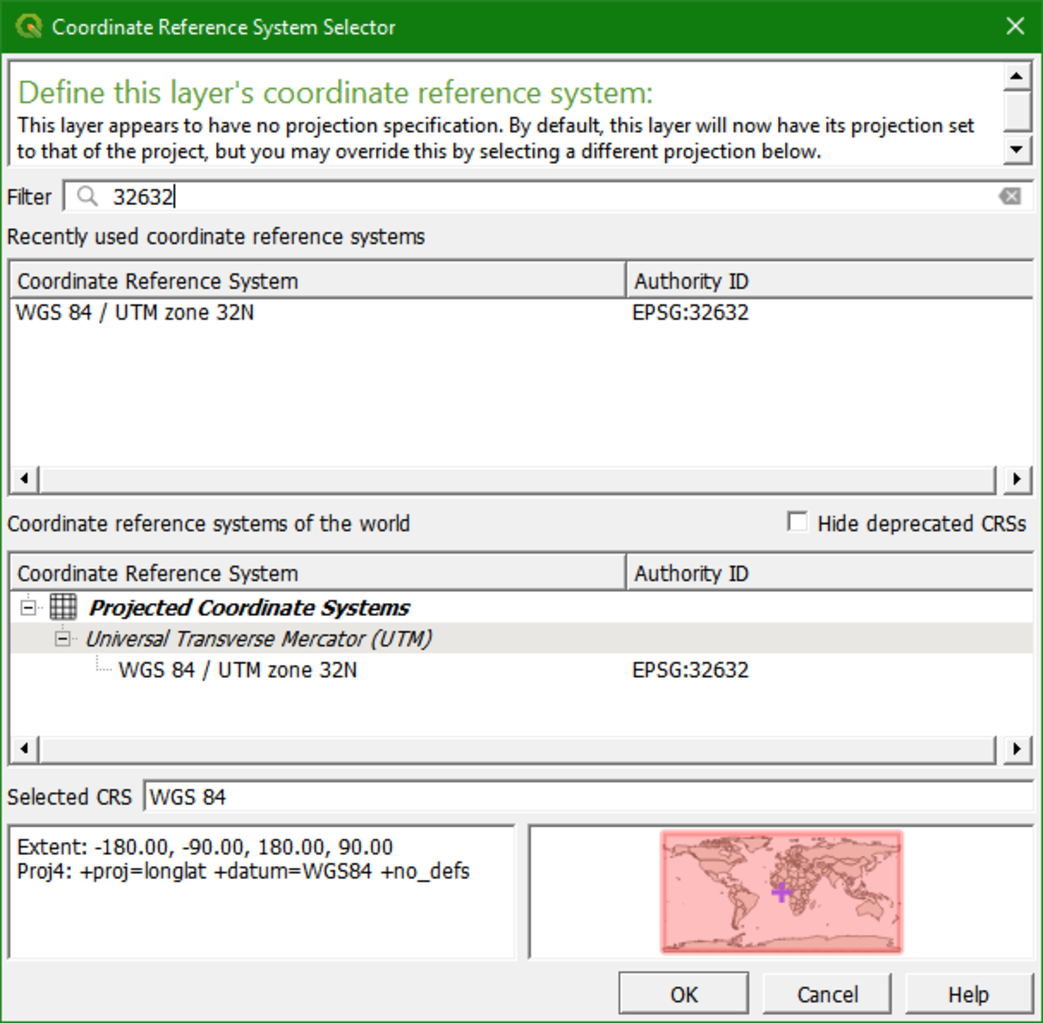This screenshot has width=1043, height=1023.
Task: Click the right scroll arrow under the world CRS list
Action: tap(1017, 748)
